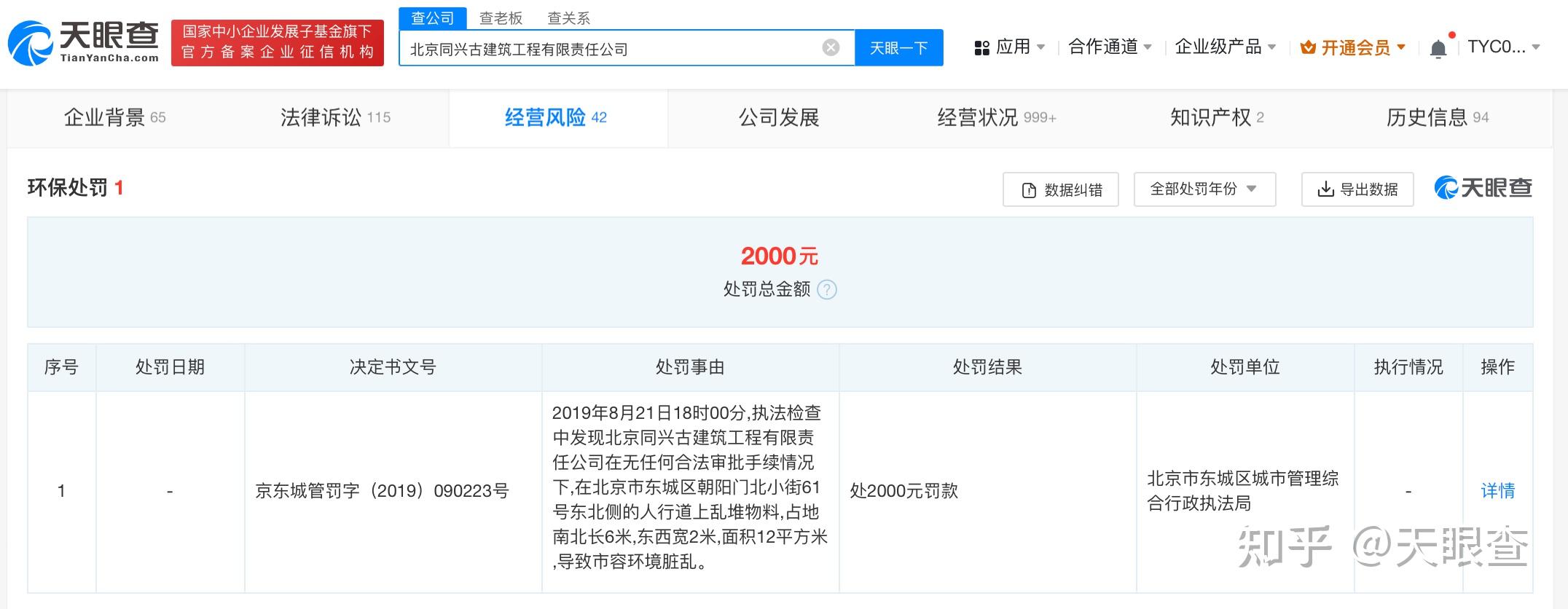Open the 详情 link for penalty row
The height and width of the screenshot is (609, 1568).
[x=1498, y=491]
